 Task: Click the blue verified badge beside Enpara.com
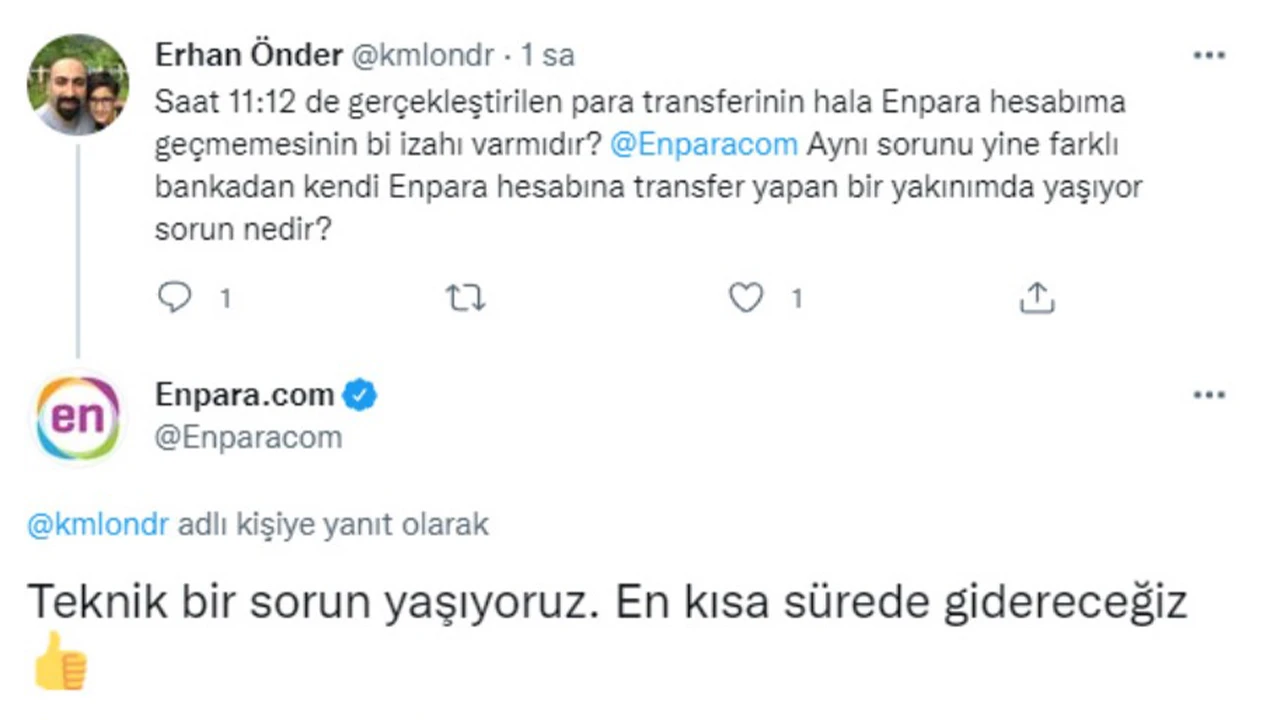coord(360,396)
